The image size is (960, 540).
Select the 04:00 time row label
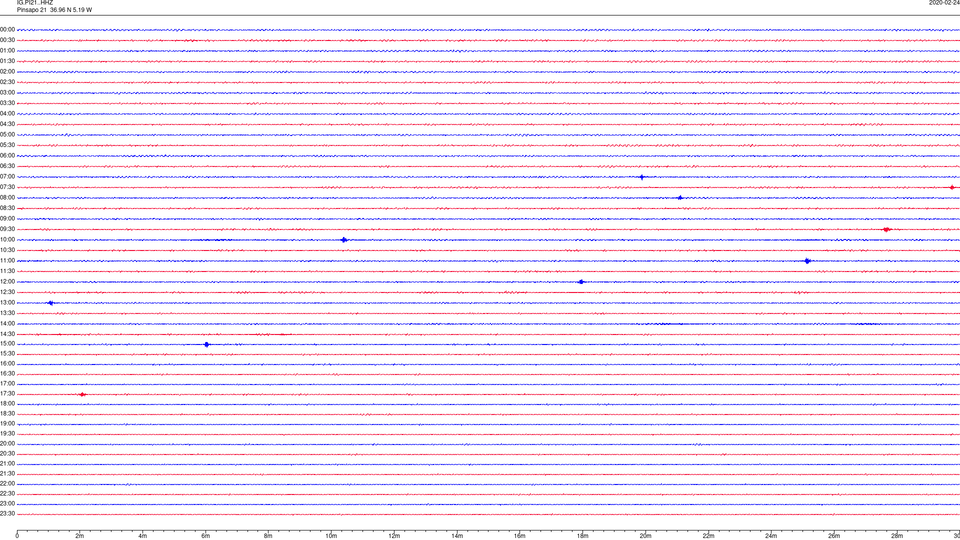click(x=7, y=114)
